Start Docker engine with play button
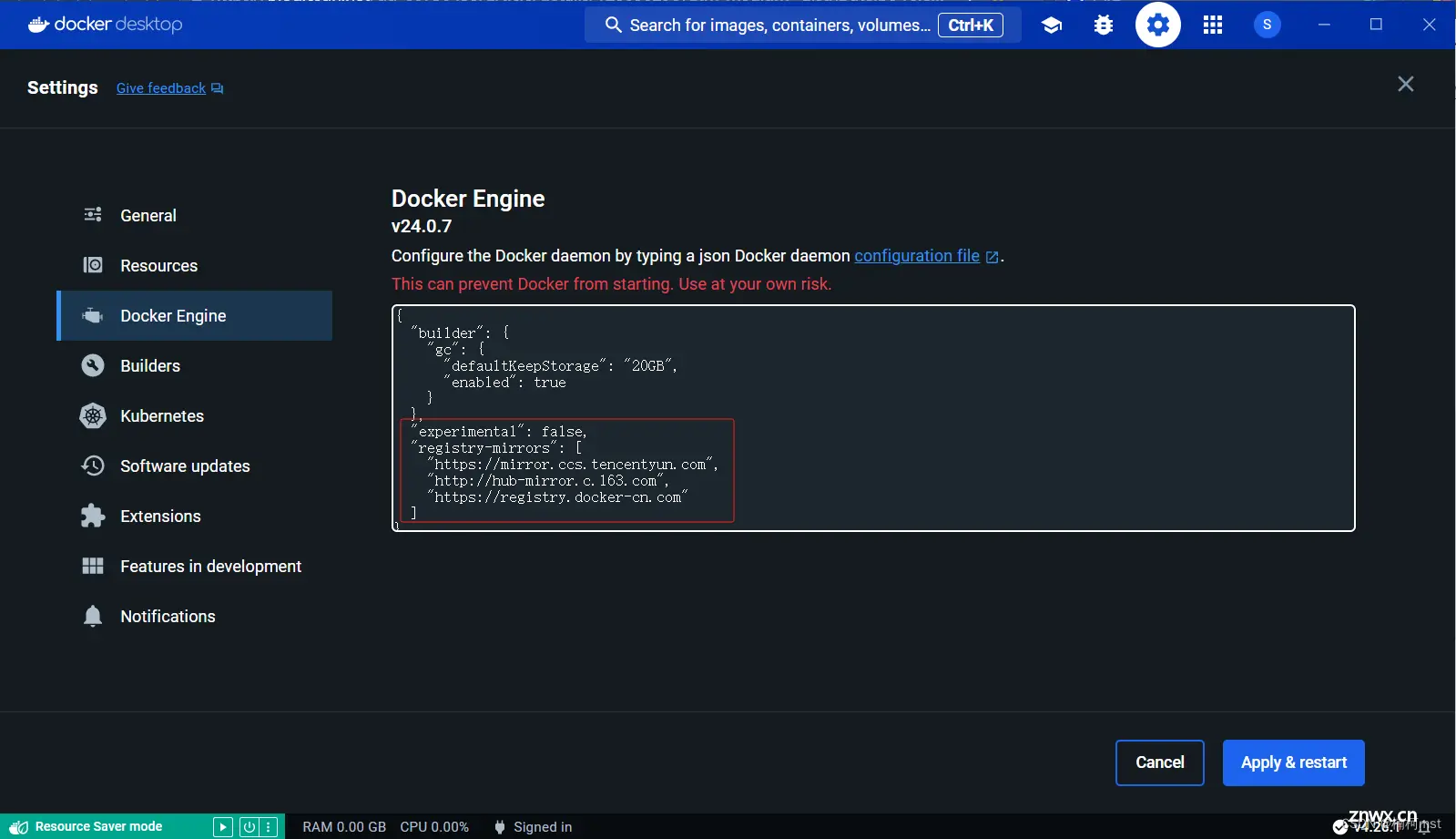Screen dimensions: 1456x839 click(223, 827)
